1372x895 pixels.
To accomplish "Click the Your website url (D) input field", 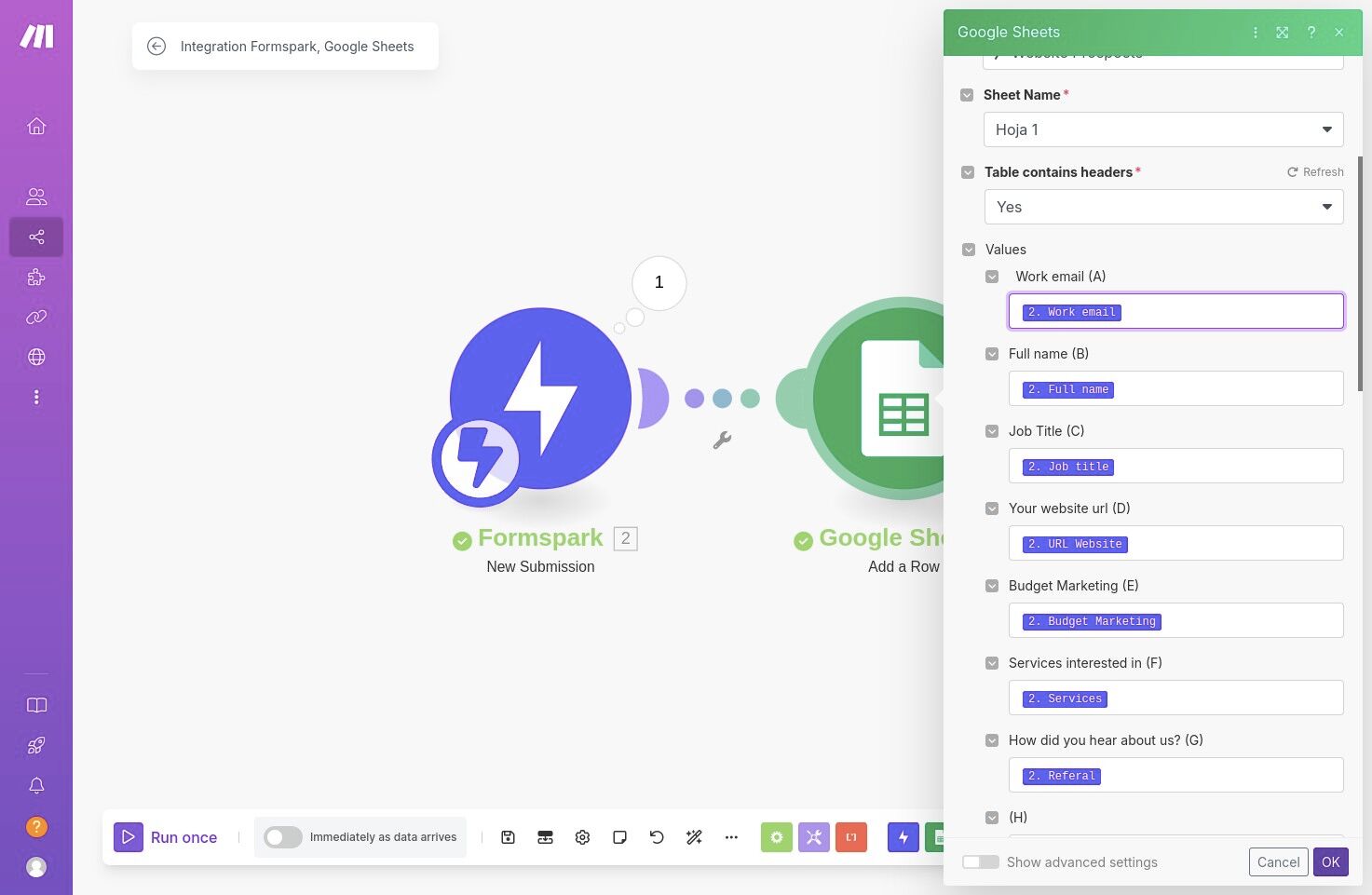I will coord(1176,543).
